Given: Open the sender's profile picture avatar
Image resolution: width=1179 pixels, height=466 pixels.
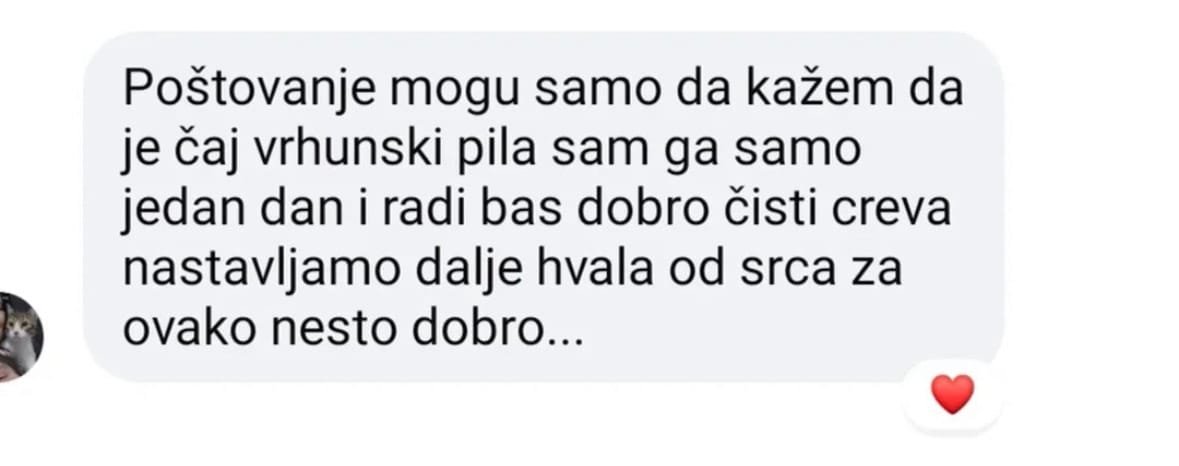Looking at the screenshot, I should coord(20,337).
